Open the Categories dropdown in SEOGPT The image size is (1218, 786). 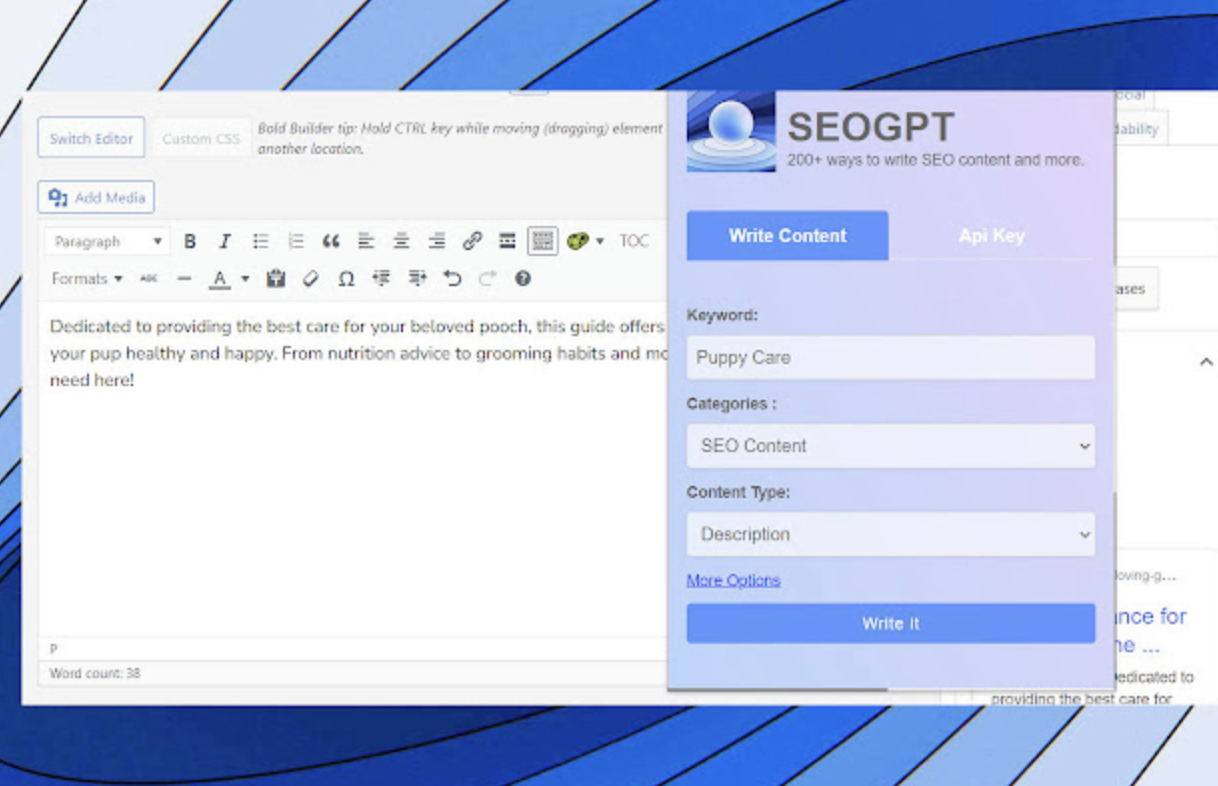pyautogui.click(x=889, y=446)
